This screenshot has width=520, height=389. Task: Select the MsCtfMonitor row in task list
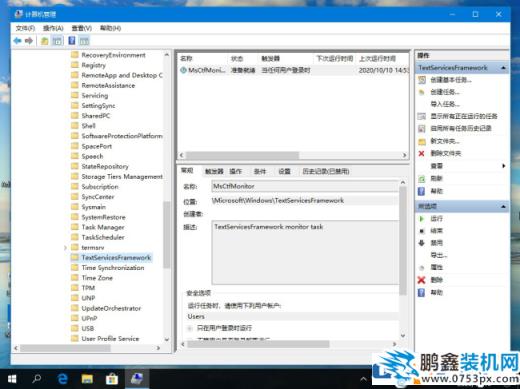point(293,70)
